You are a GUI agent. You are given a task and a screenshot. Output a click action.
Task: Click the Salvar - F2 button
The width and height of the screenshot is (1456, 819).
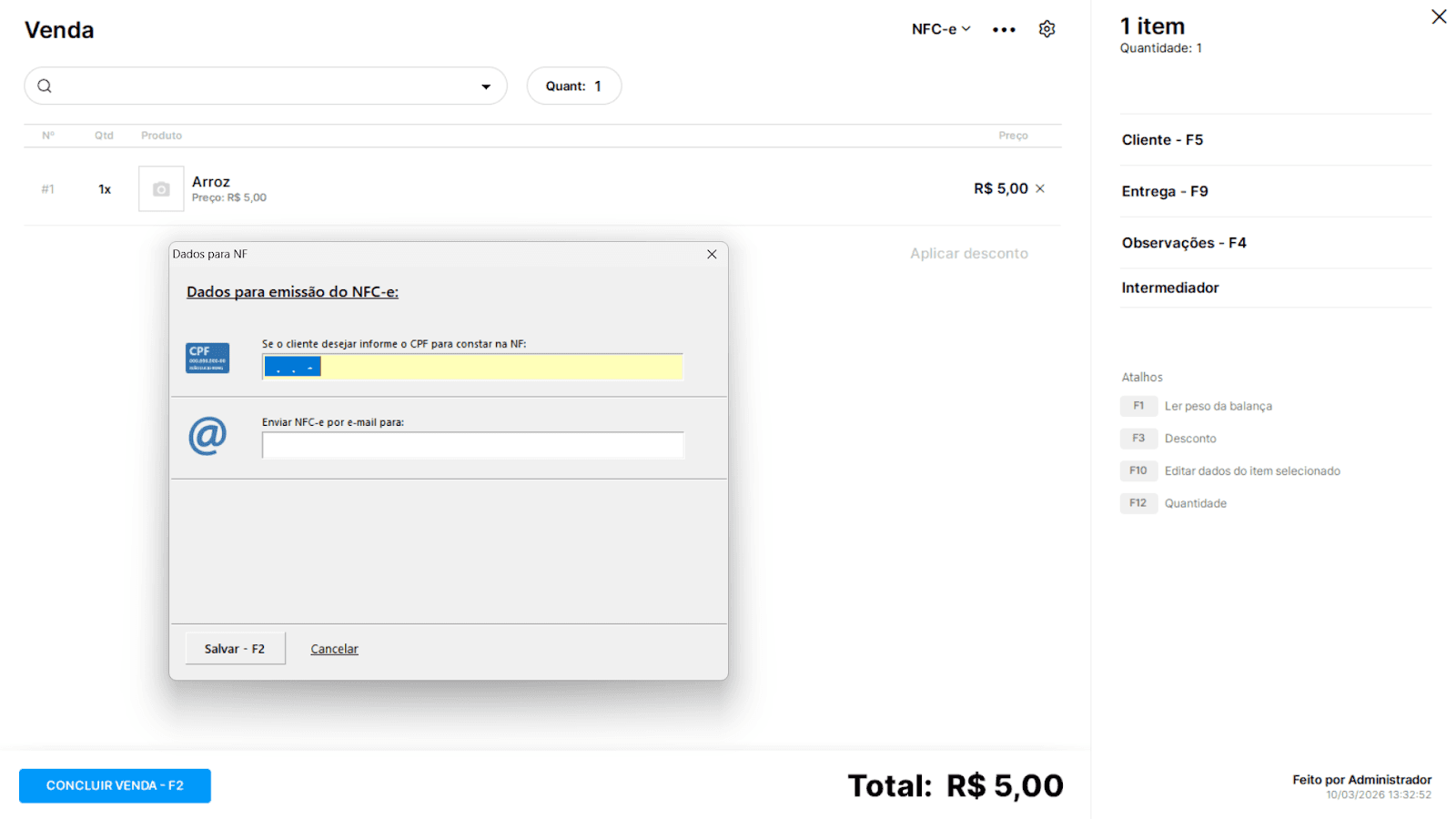tap(235, 648)
